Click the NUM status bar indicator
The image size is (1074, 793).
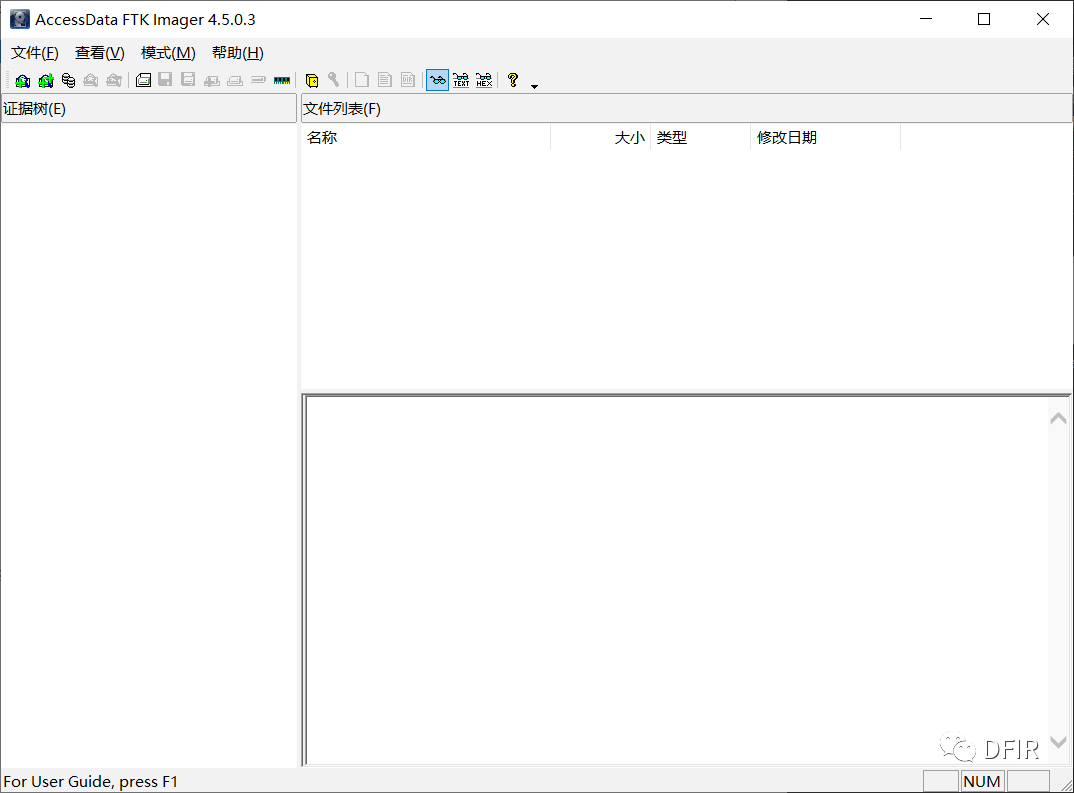coord(982,781)
